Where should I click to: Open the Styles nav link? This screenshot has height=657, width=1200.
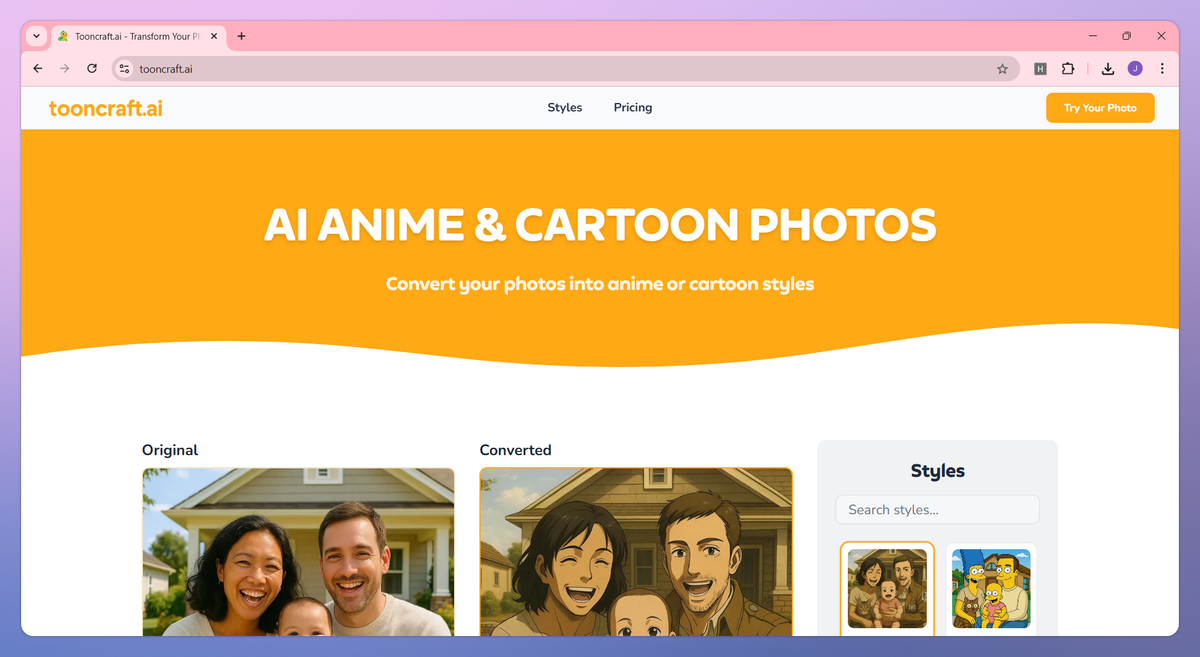(565, 107)
